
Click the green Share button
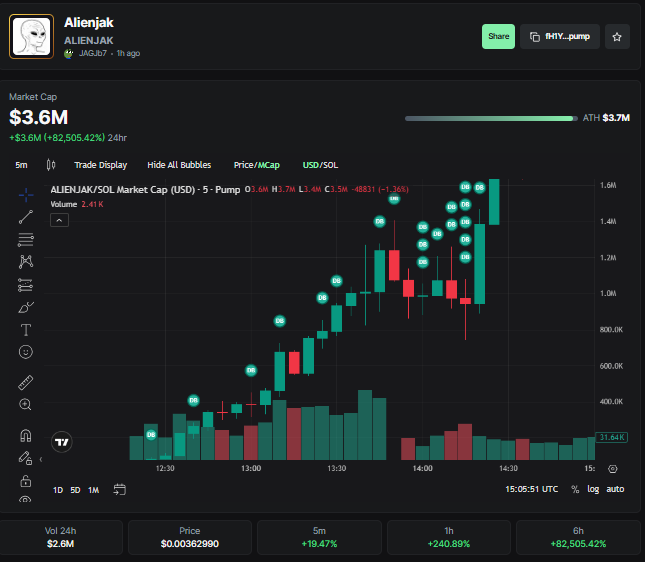498,37
